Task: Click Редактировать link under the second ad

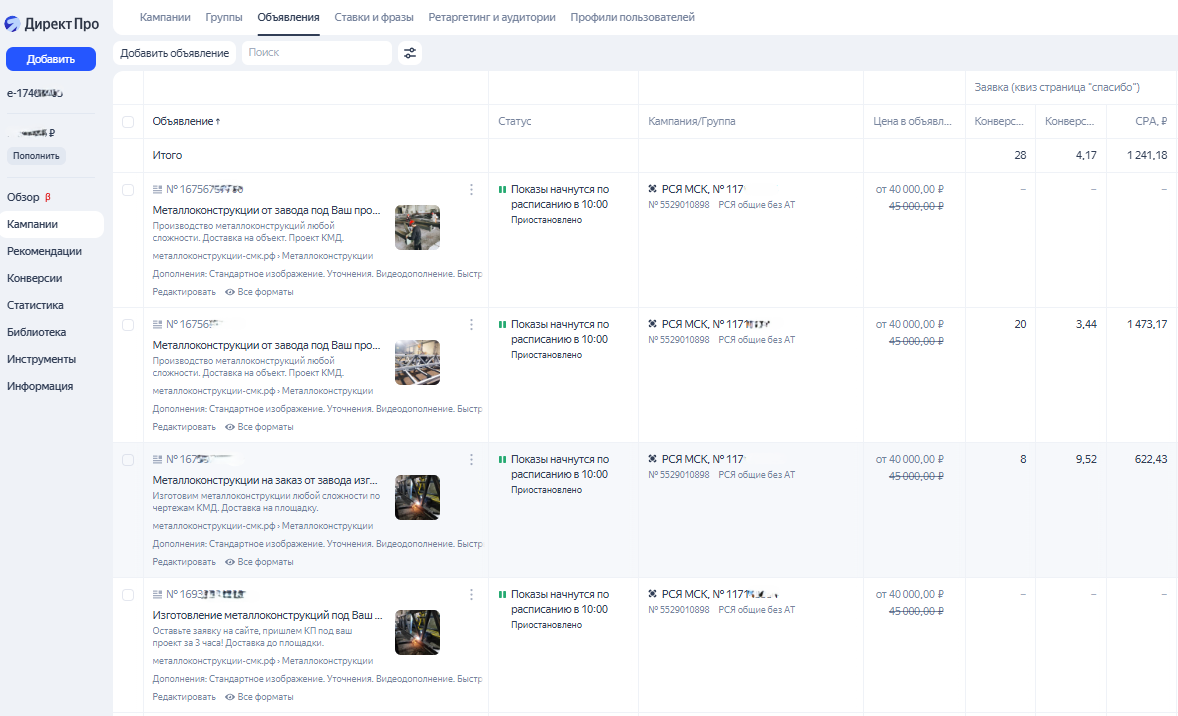Action: pos(183,427)
